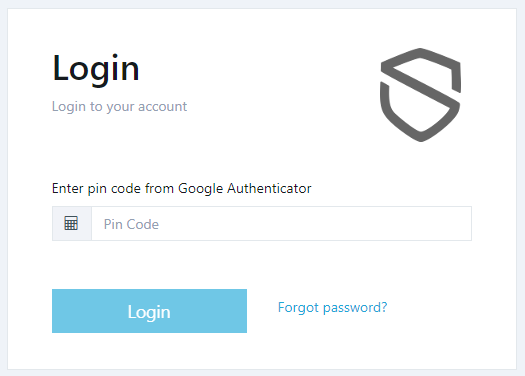Click the shield logo icon
The image size is (525, 376).
click(x=421, y=95)
